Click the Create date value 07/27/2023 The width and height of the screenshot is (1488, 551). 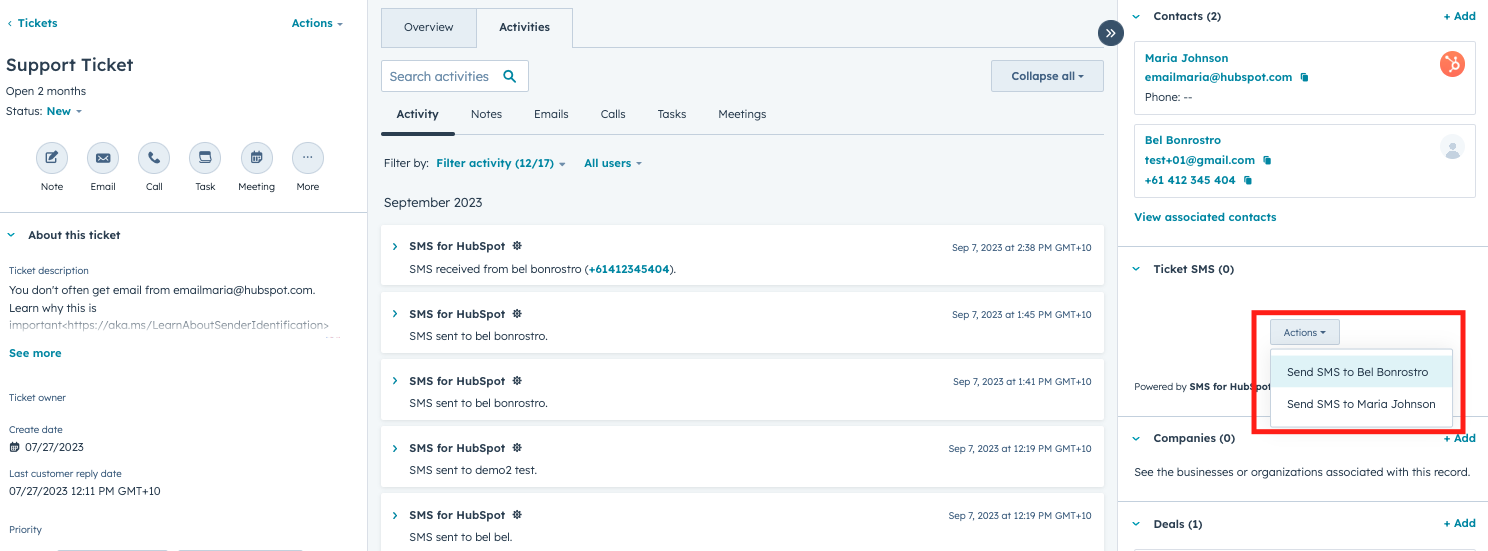[x=54, y=447]
